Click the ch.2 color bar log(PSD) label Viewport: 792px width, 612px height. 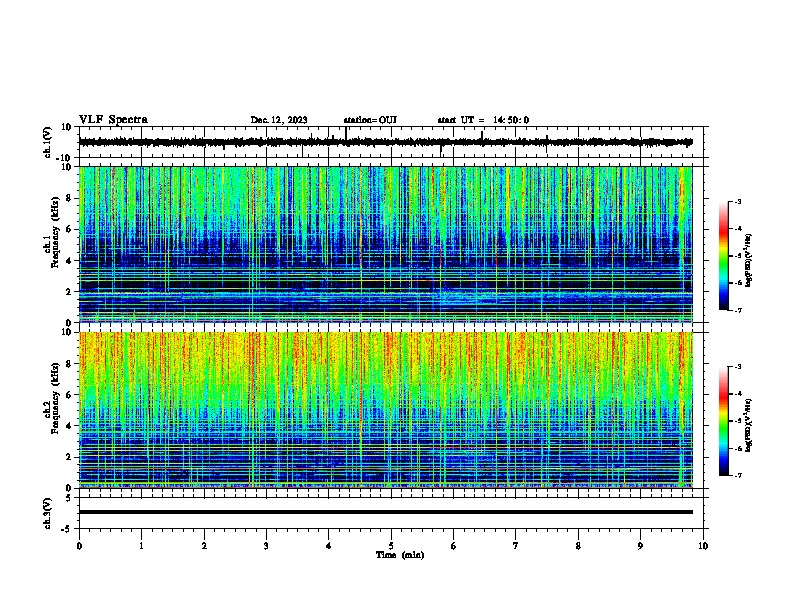749,426
